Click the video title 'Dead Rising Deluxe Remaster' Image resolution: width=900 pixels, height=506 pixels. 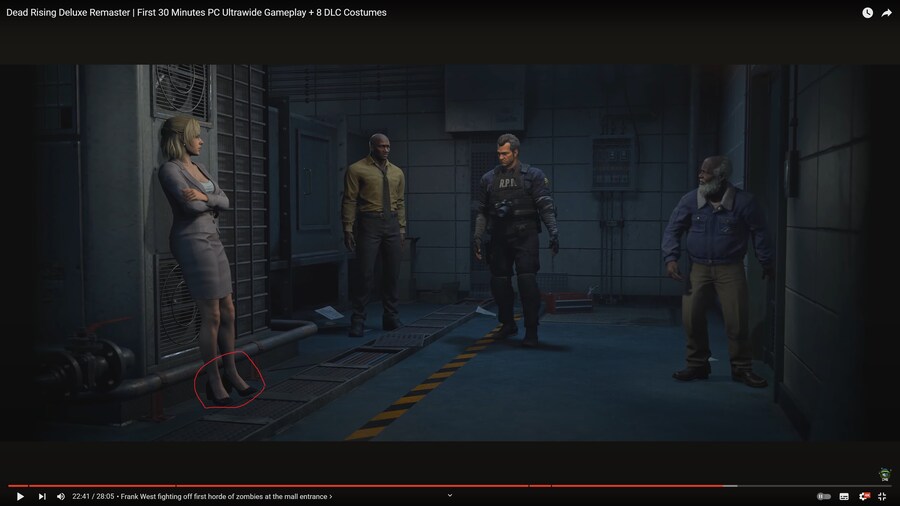[x=196, y=13]
